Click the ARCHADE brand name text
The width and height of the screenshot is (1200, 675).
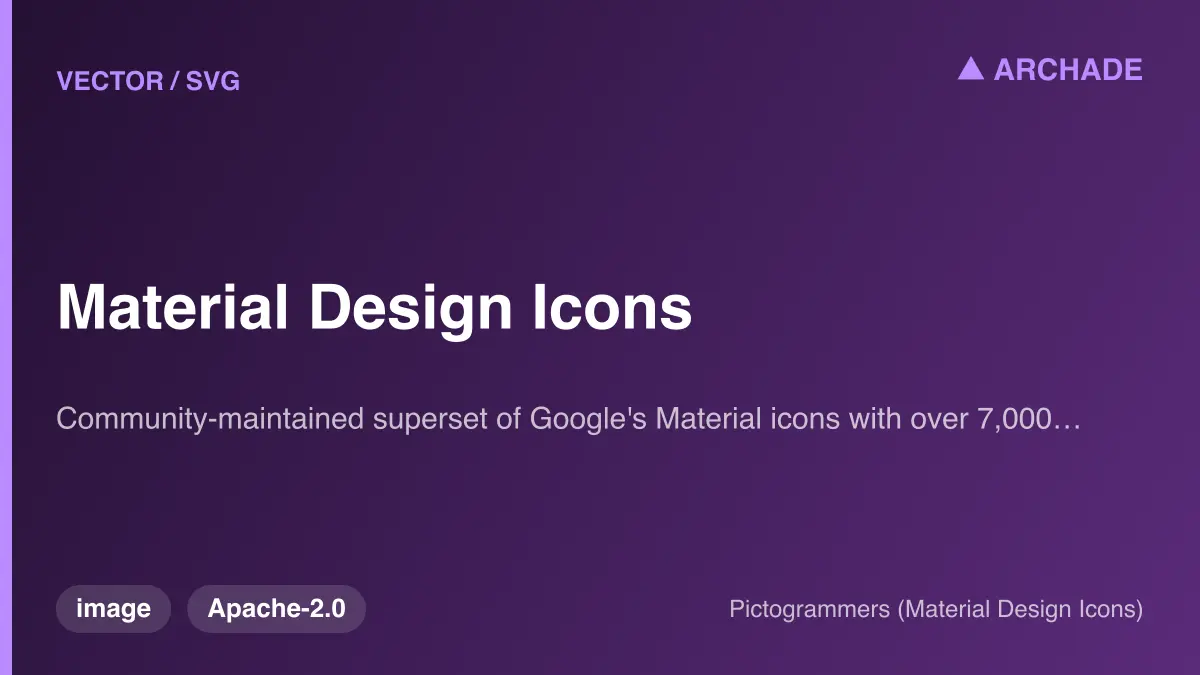(1068, 69)
